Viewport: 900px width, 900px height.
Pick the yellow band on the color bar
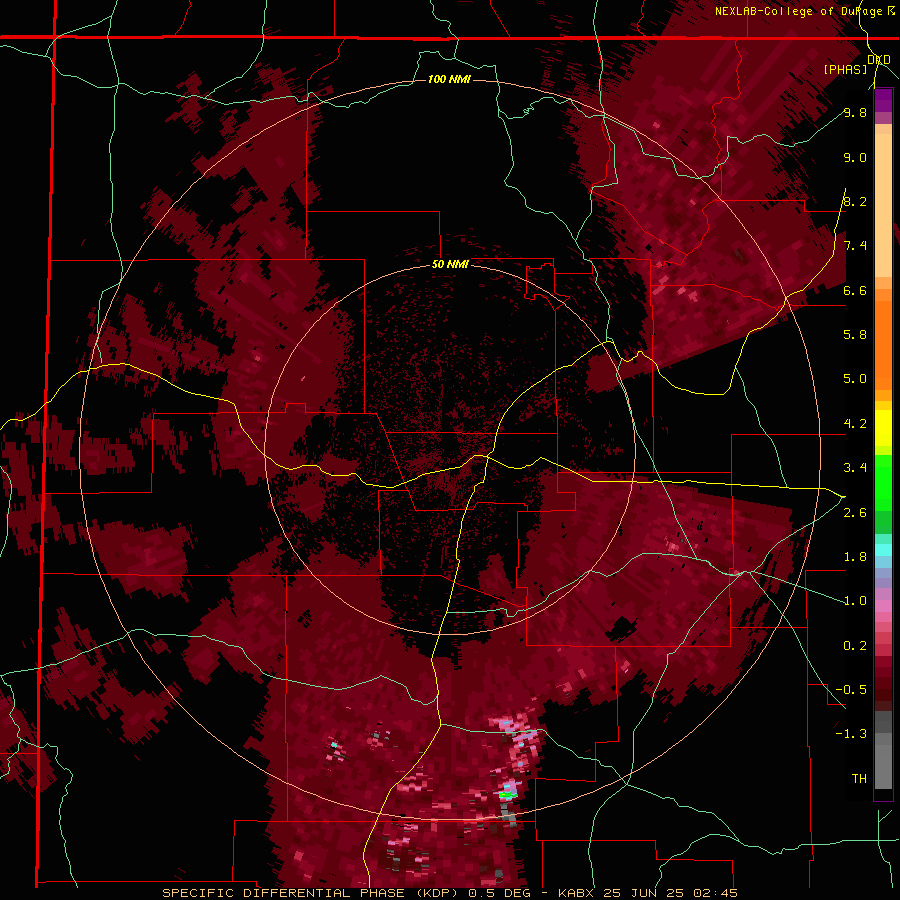(883, 428)
